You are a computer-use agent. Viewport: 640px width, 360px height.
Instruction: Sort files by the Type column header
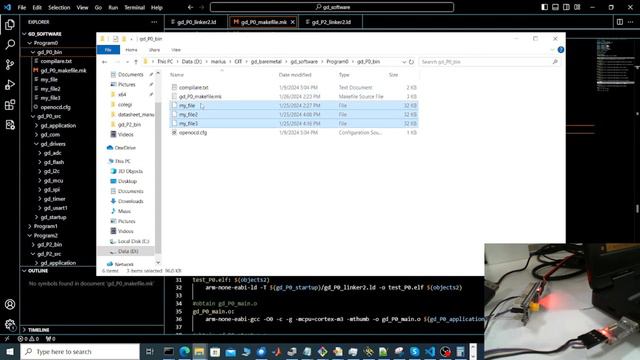(344, 75)
